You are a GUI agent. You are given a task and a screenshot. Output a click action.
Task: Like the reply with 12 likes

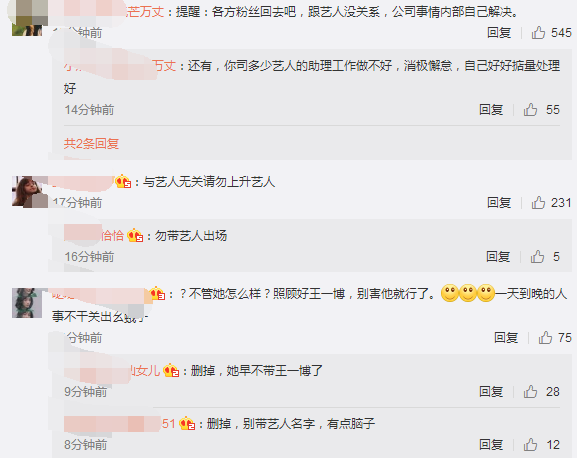(530, 445)
